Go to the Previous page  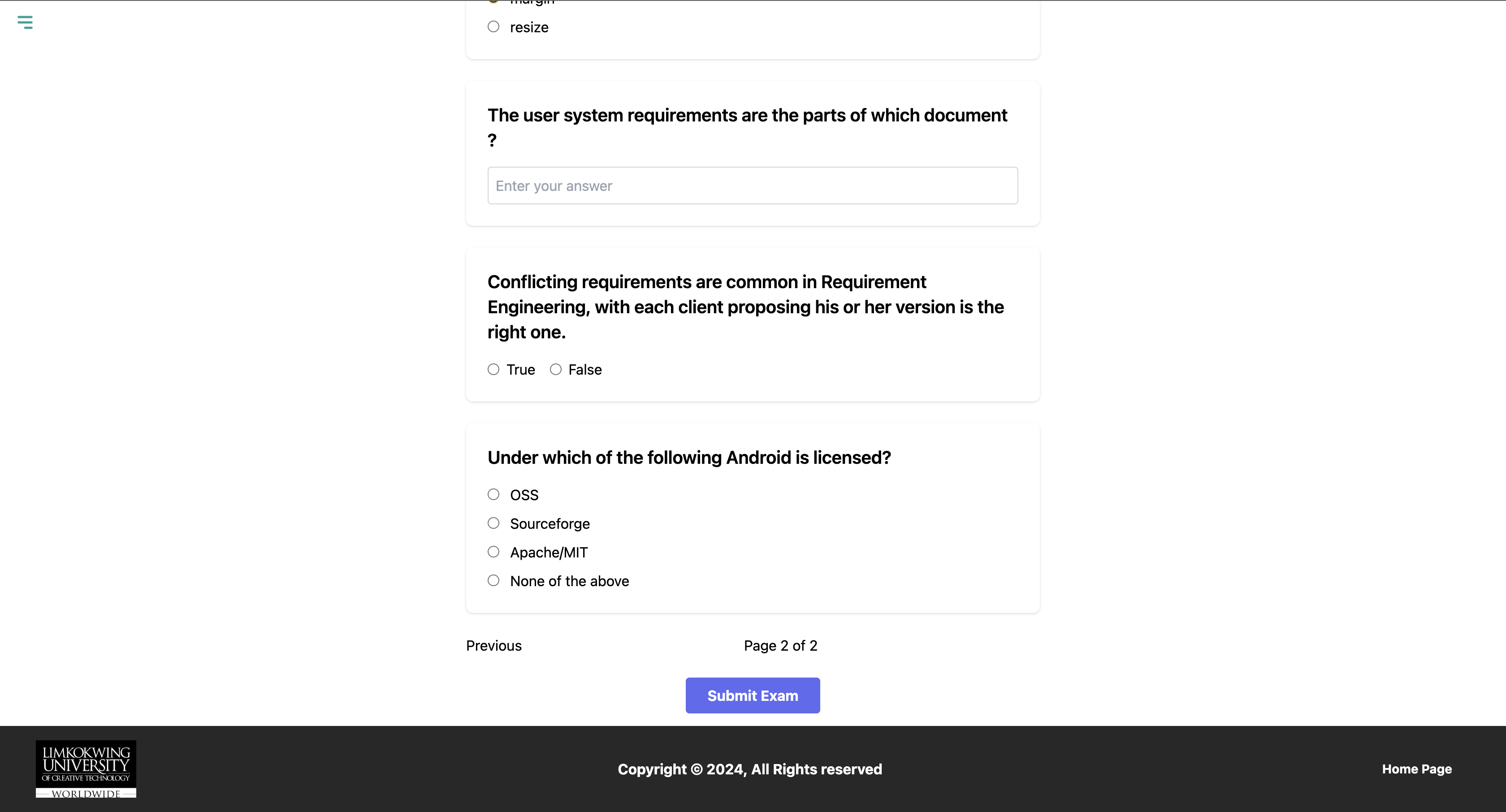tap(493, 645)
